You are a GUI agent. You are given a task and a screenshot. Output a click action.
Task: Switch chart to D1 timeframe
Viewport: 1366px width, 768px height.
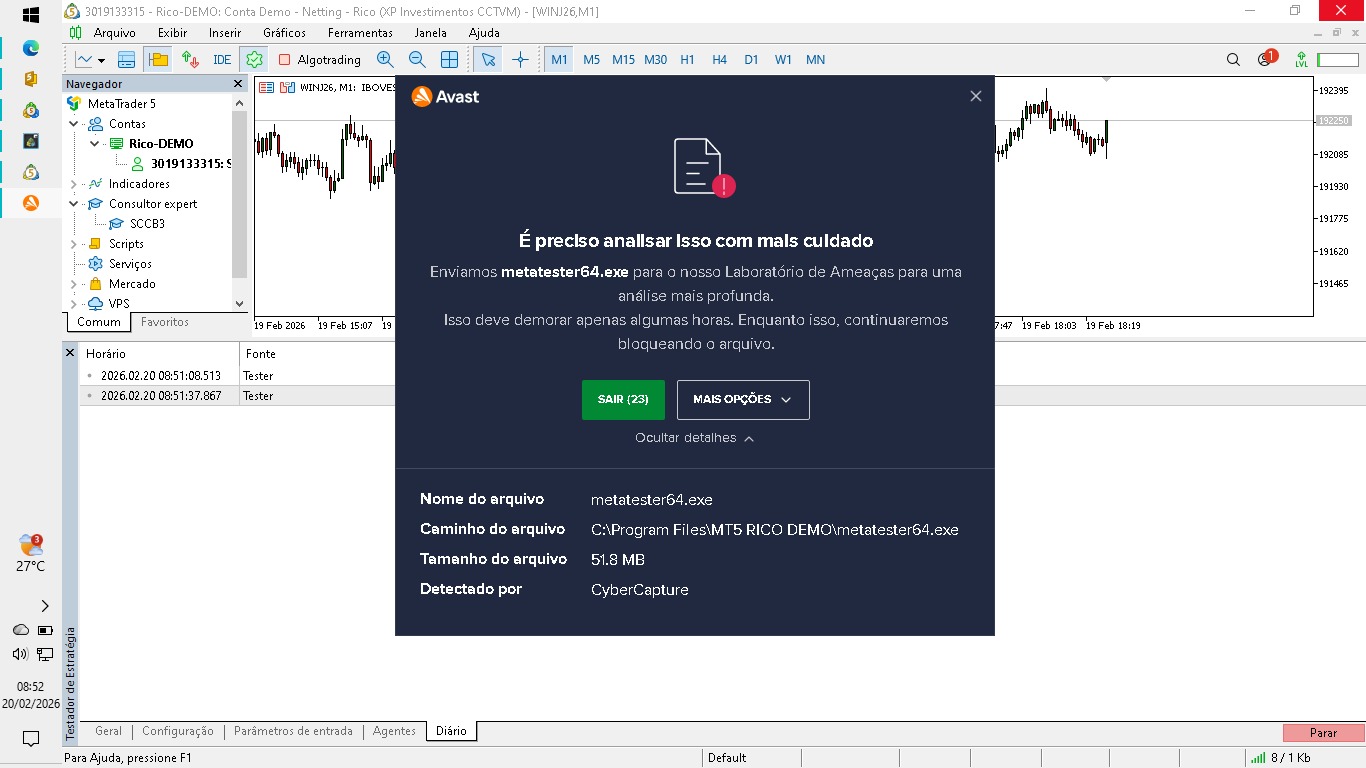point(751,59)
